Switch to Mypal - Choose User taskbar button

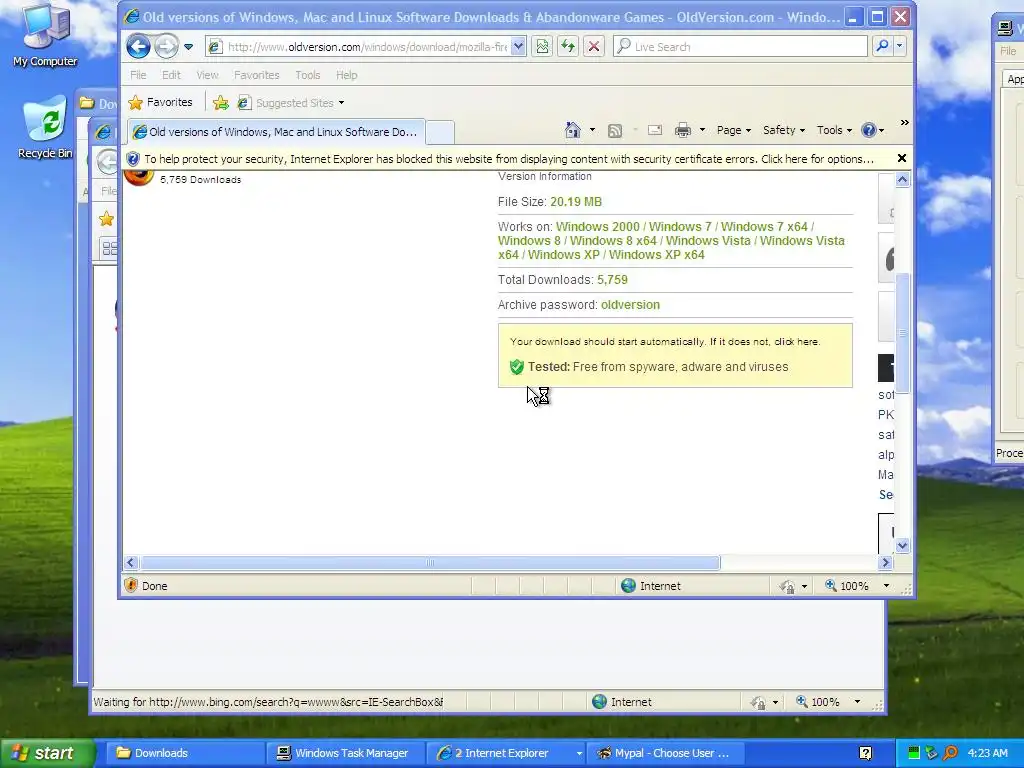point(665,753)
